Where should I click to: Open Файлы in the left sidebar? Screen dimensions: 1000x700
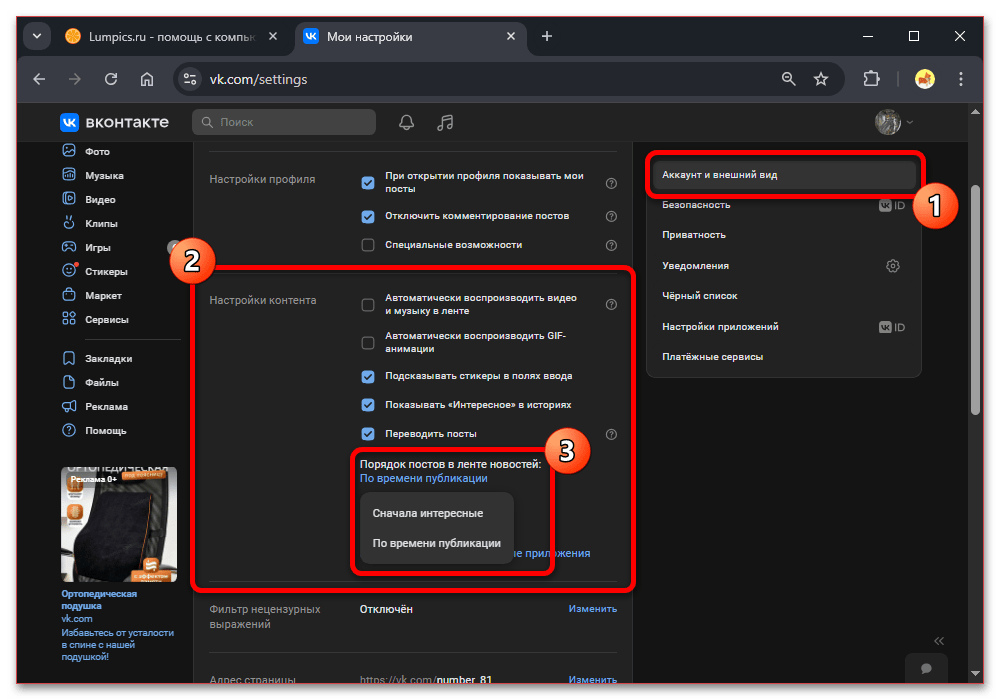coord(101,383)
